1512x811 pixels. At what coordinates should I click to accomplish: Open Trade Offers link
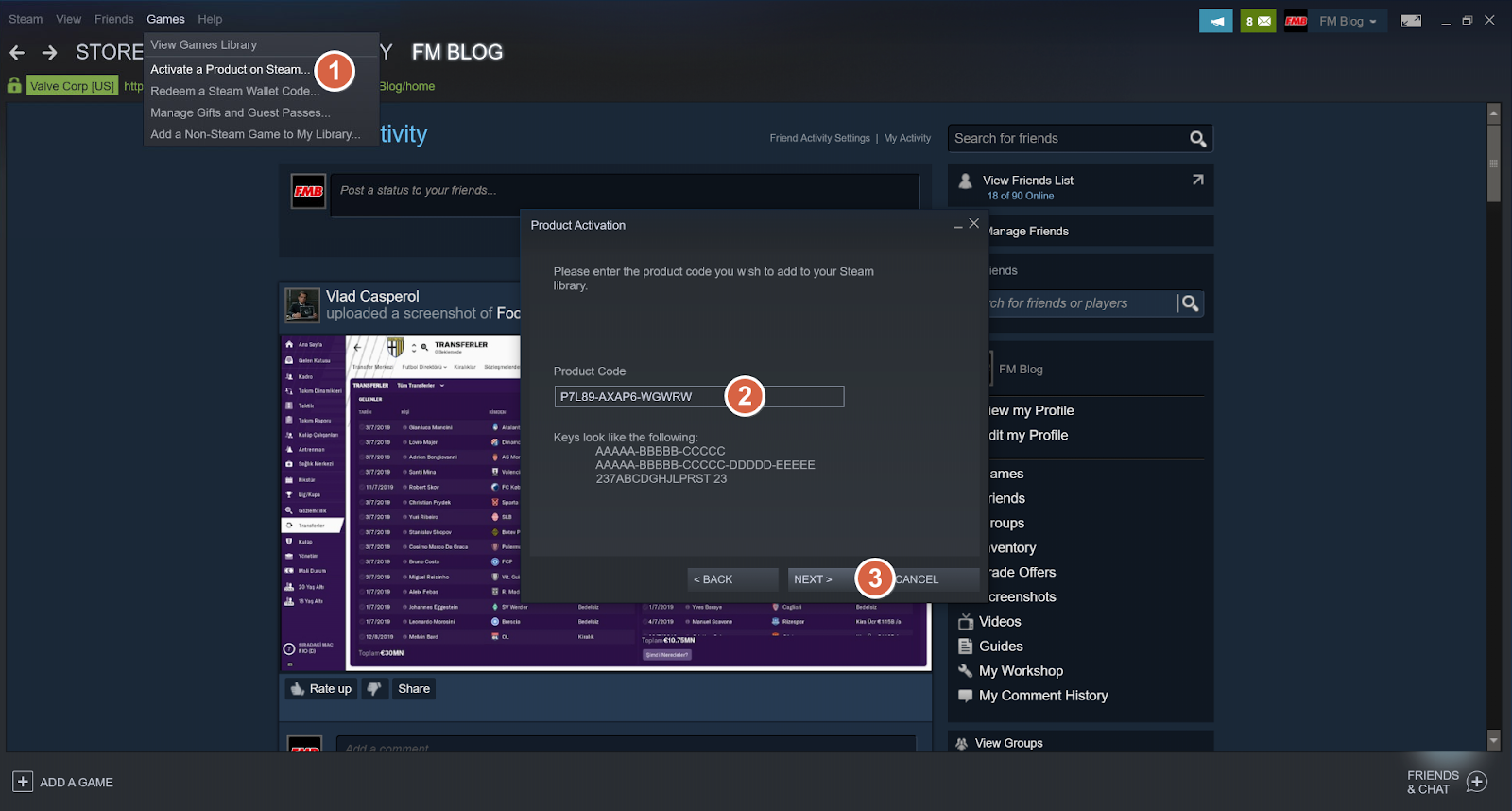coord(1022,572)
